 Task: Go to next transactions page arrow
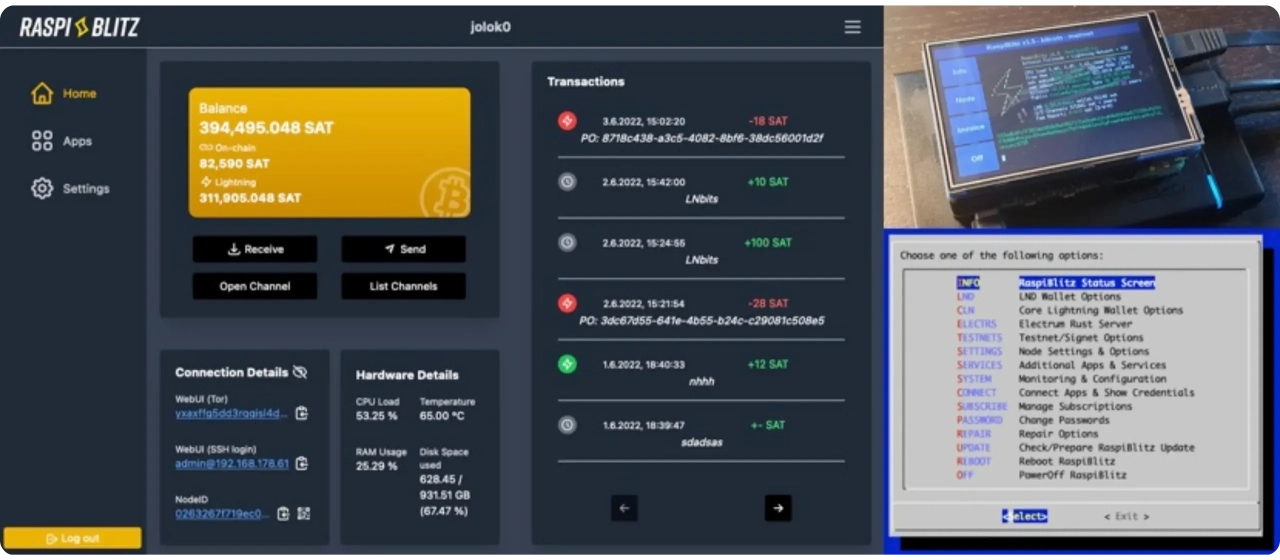[778, 508]
